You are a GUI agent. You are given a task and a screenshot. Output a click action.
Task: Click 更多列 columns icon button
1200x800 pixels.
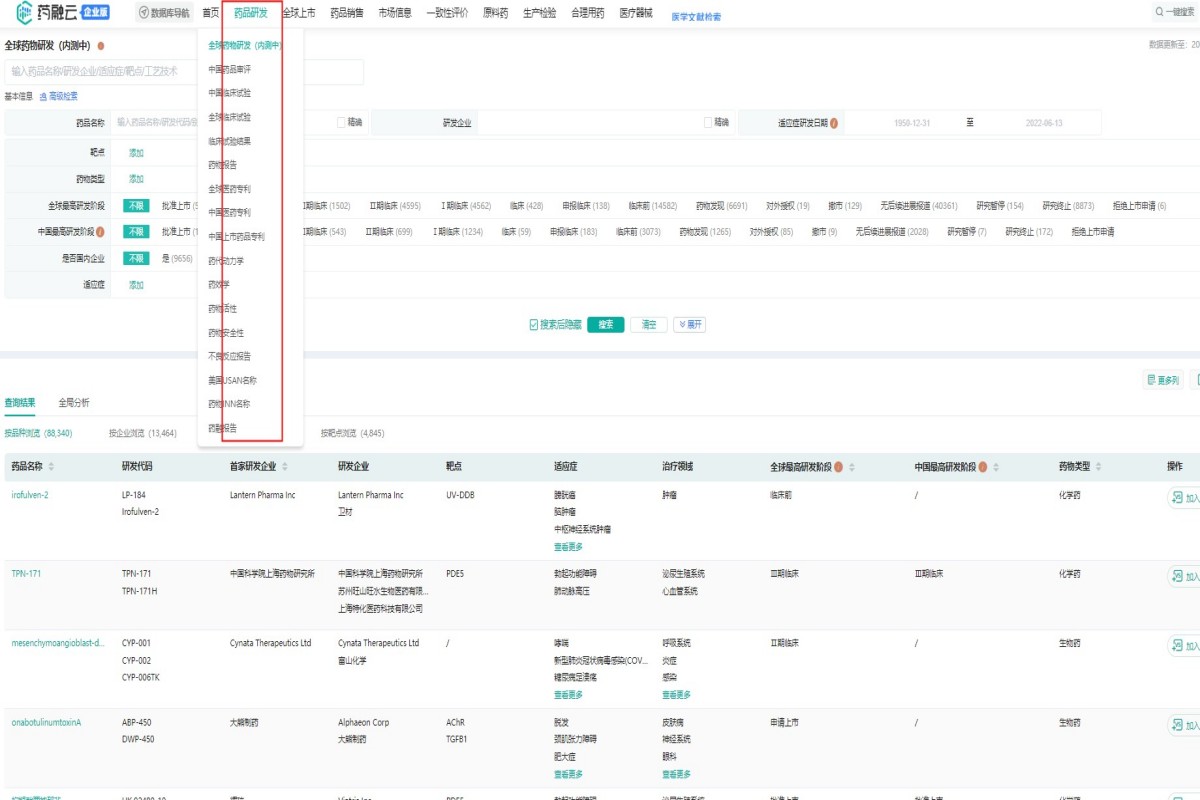coord(1162,380)
